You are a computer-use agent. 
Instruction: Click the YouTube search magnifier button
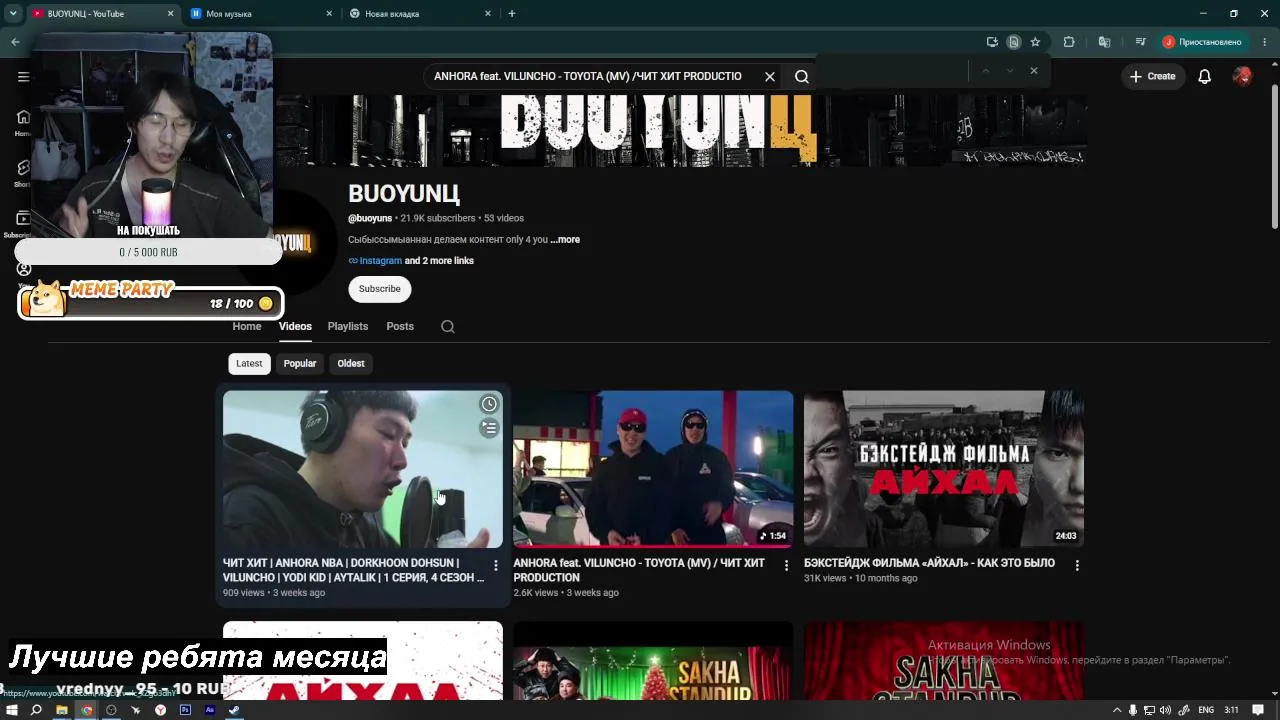click(802, 76)
